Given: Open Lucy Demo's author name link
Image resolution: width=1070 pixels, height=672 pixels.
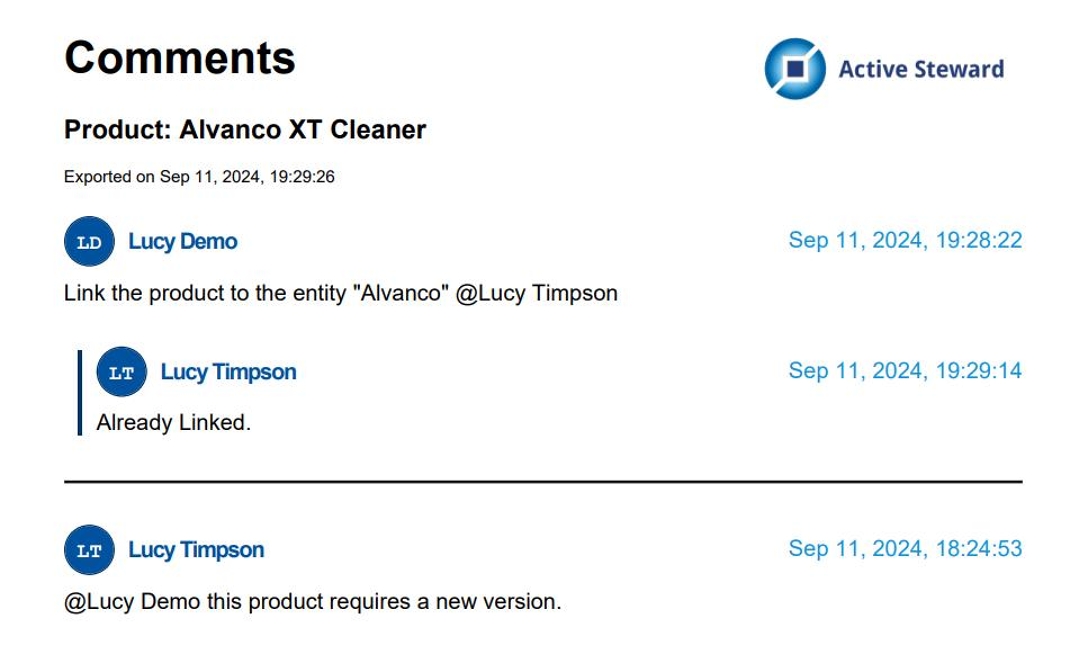Looking at the screenshot, I should [183, 242].
